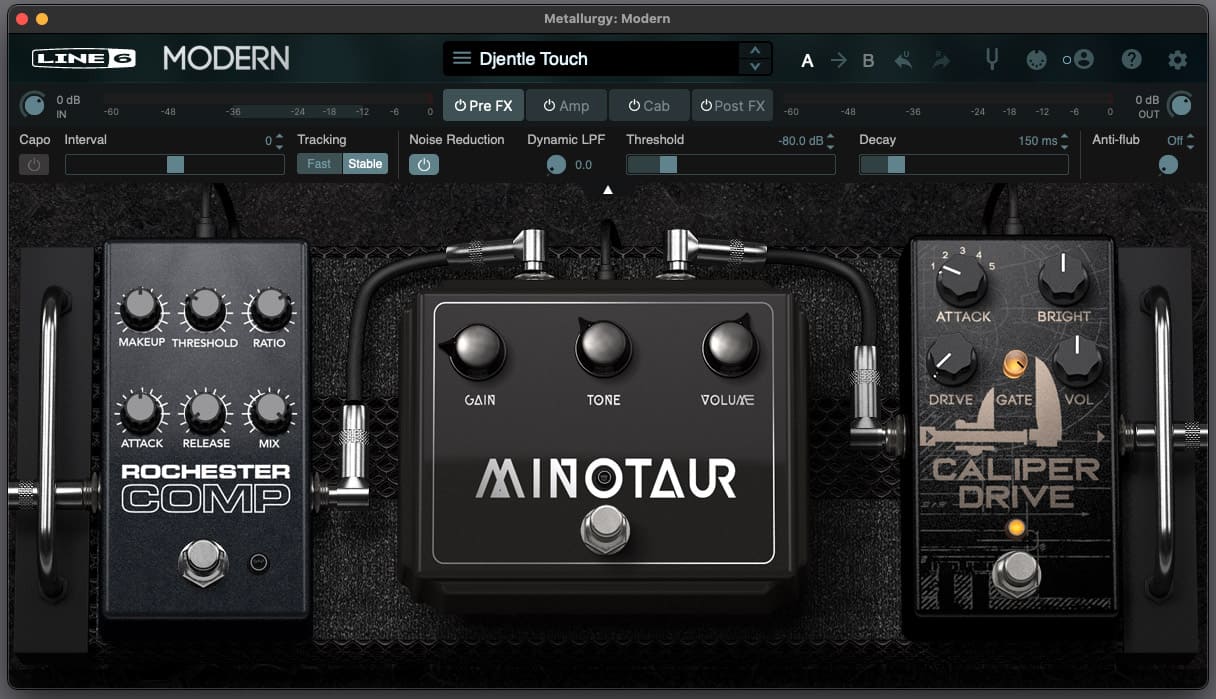Click the -80.0 dB Threshold value
Viewport: 1216px width, 699px height.
[800, 141]
